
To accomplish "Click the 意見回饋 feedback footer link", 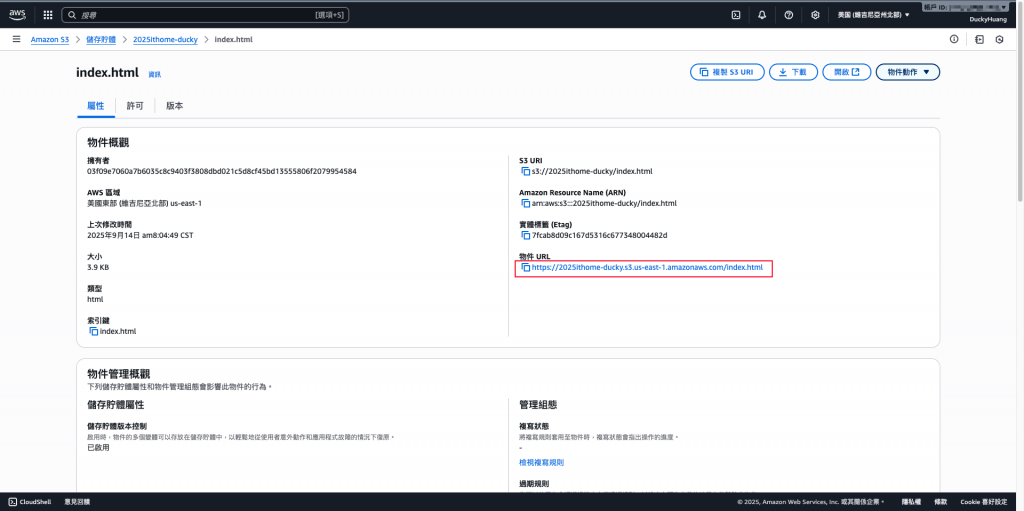I will pos(77,502).
